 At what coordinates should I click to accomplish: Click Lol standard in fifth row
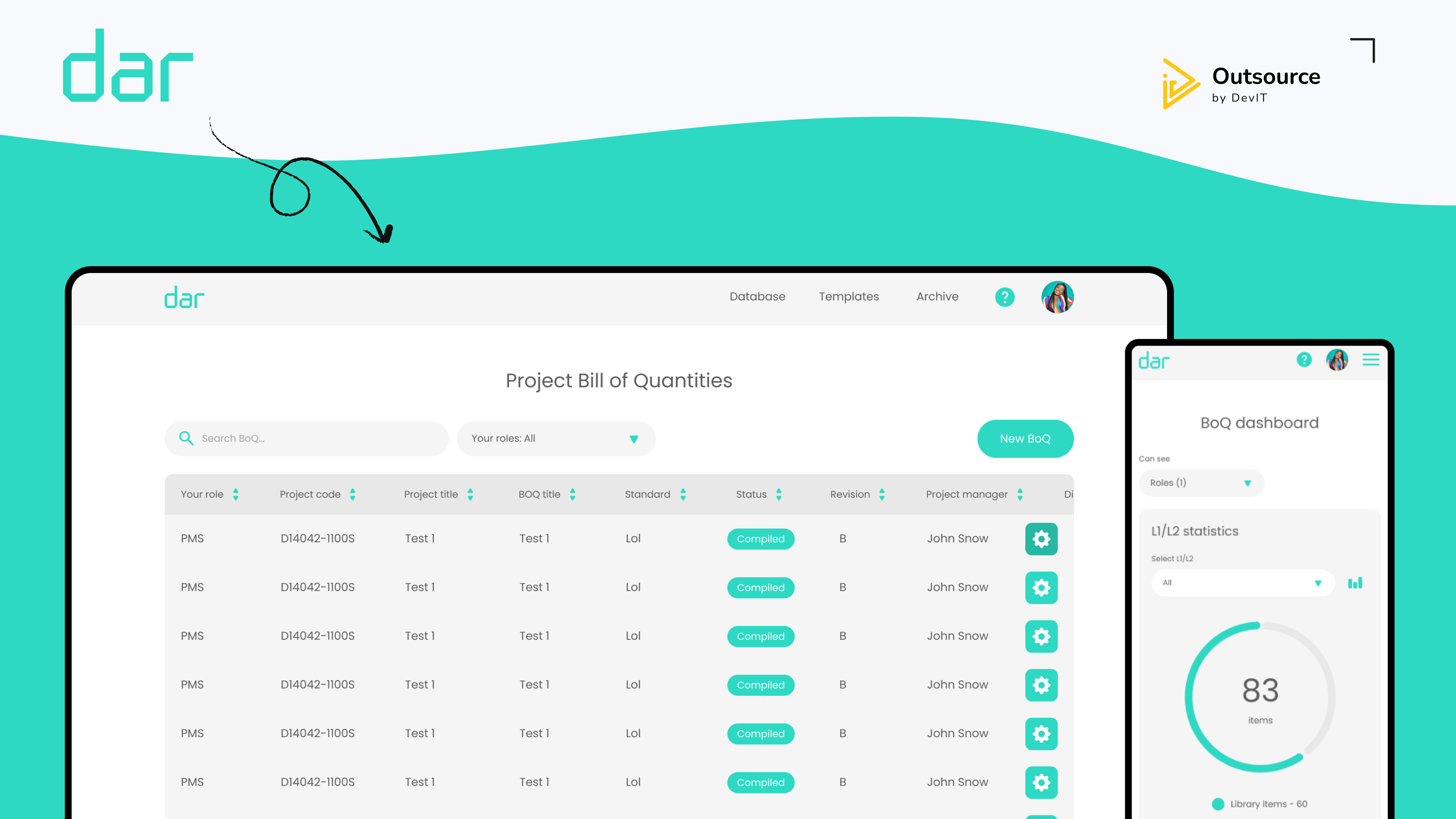633,733
